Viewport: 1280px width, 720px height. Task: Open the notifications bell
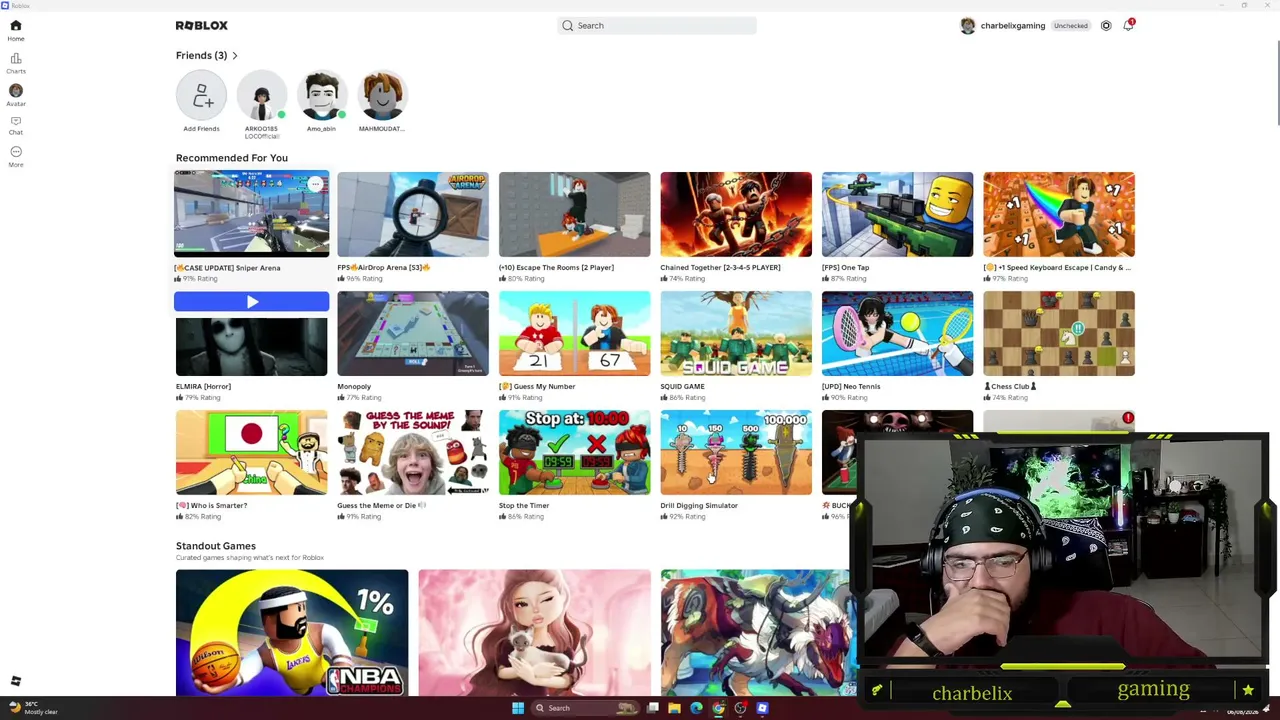[x=1128, y=25]
